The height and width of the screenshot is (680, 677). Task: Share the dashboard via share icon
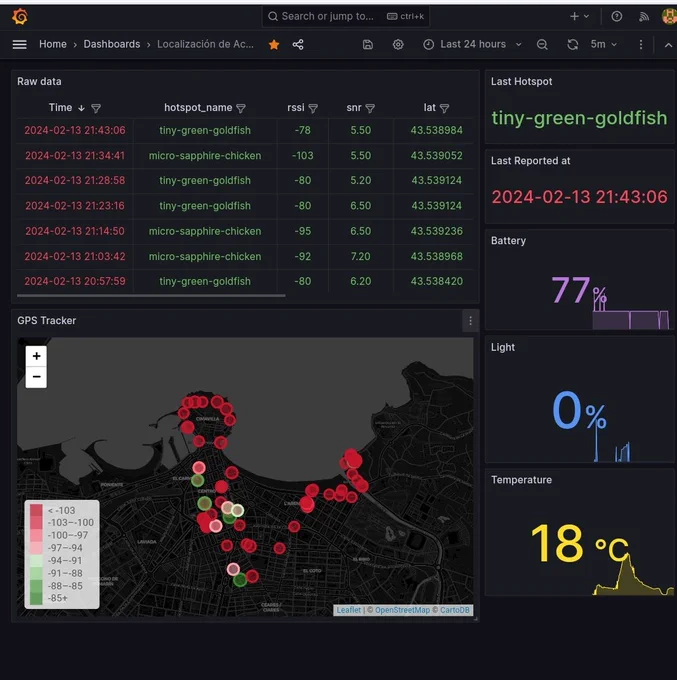pyautogui.click(x=298, y=44)
